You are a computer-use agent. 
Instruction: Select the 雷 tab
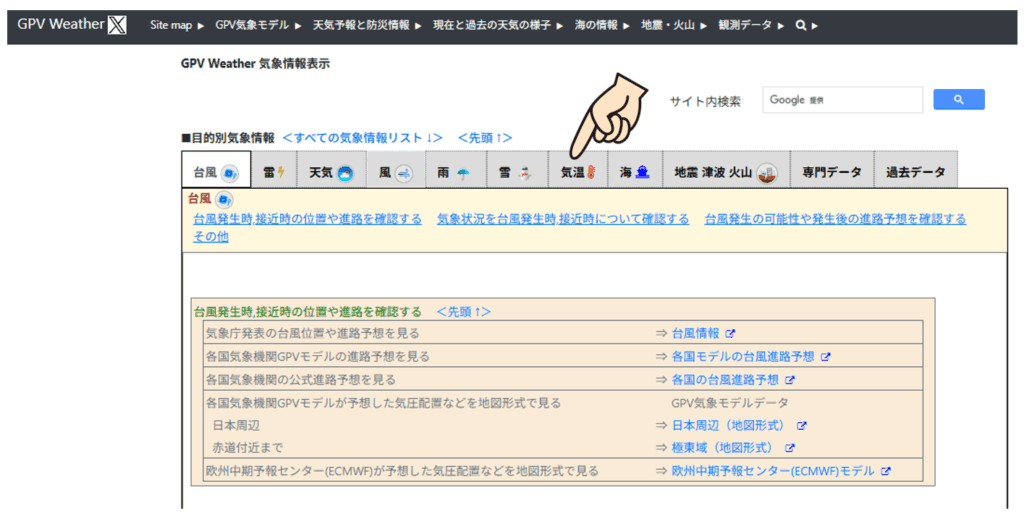point(273,172)
